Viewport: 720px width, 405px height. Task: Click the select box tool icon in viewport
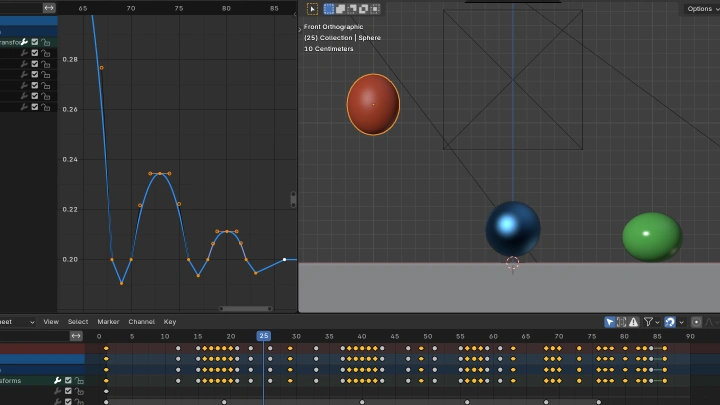(x=312, y=9)
